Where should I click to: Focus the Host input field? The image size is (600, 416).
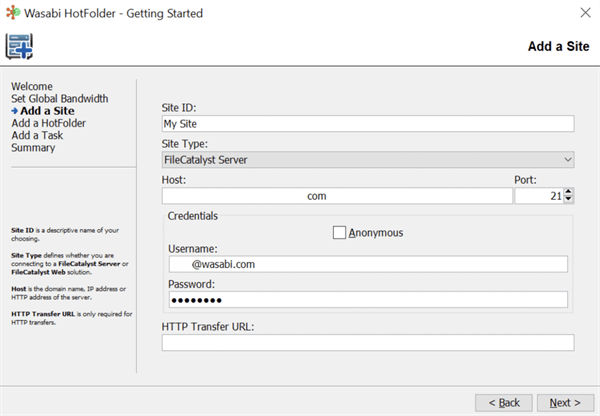click(336, 196)
